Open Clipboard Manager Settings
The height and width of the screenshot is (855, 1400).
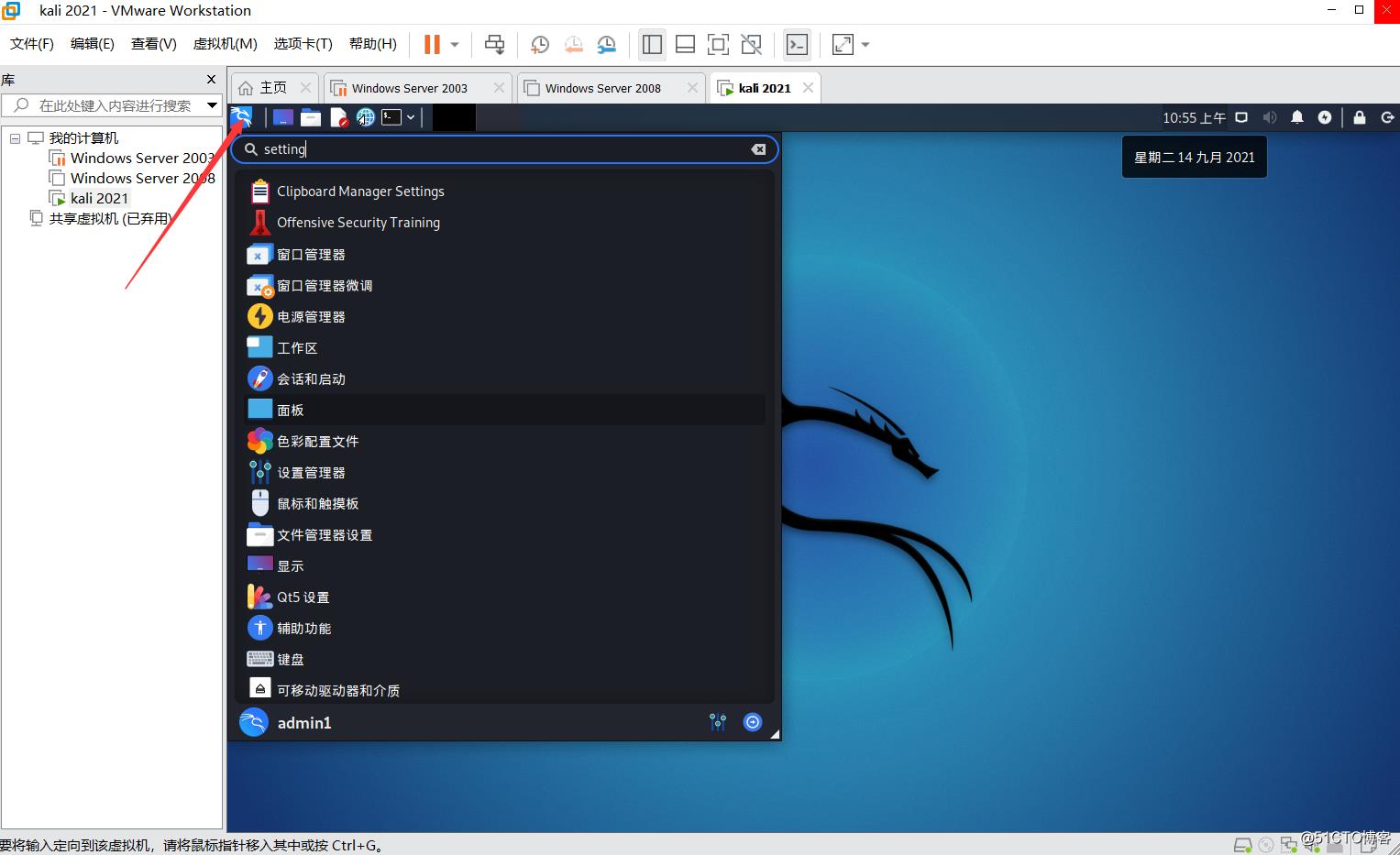(506, 192)
